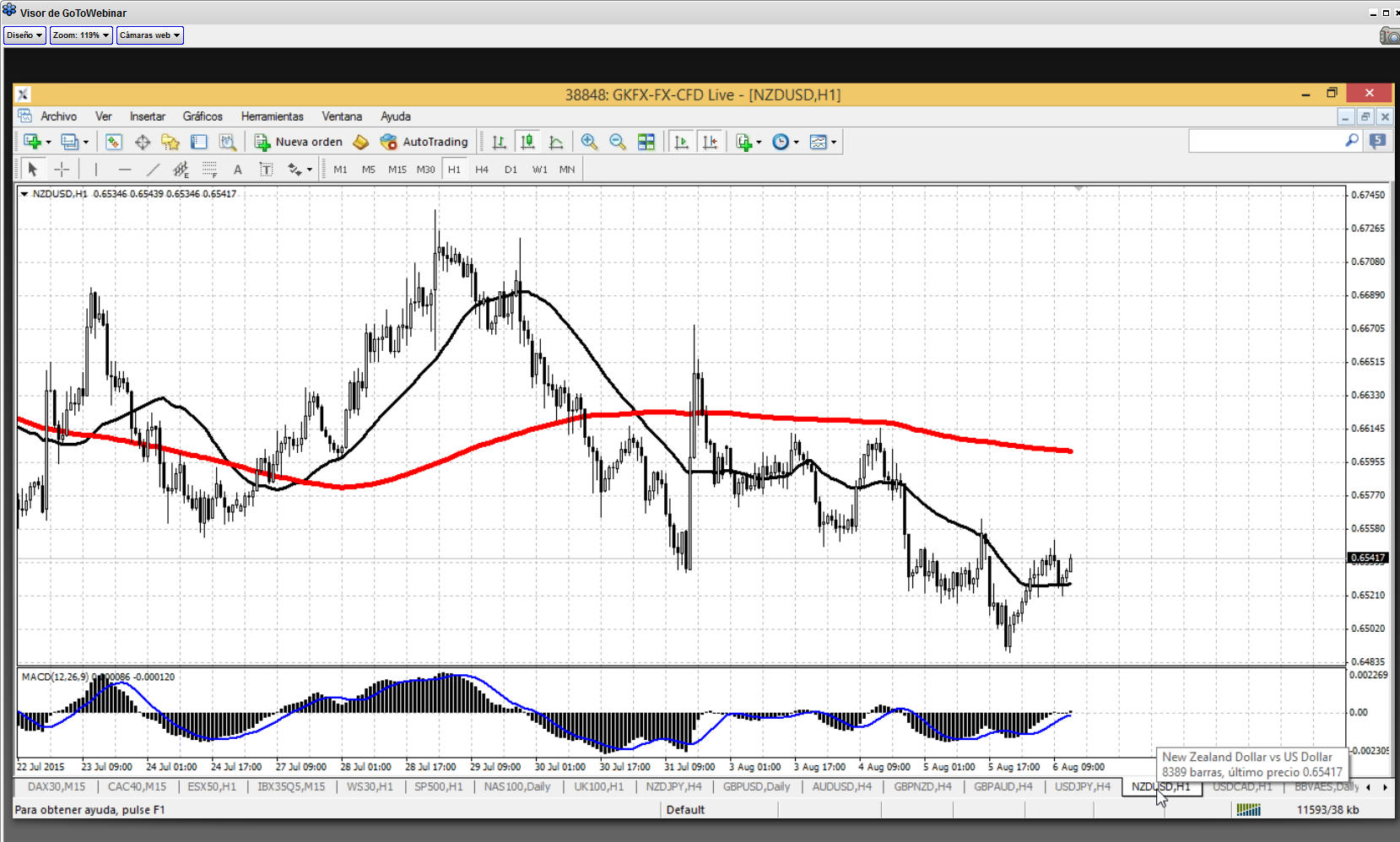Click the search input field in the toolbar
Screen dimensions: 1400x842
[1266, 141]
